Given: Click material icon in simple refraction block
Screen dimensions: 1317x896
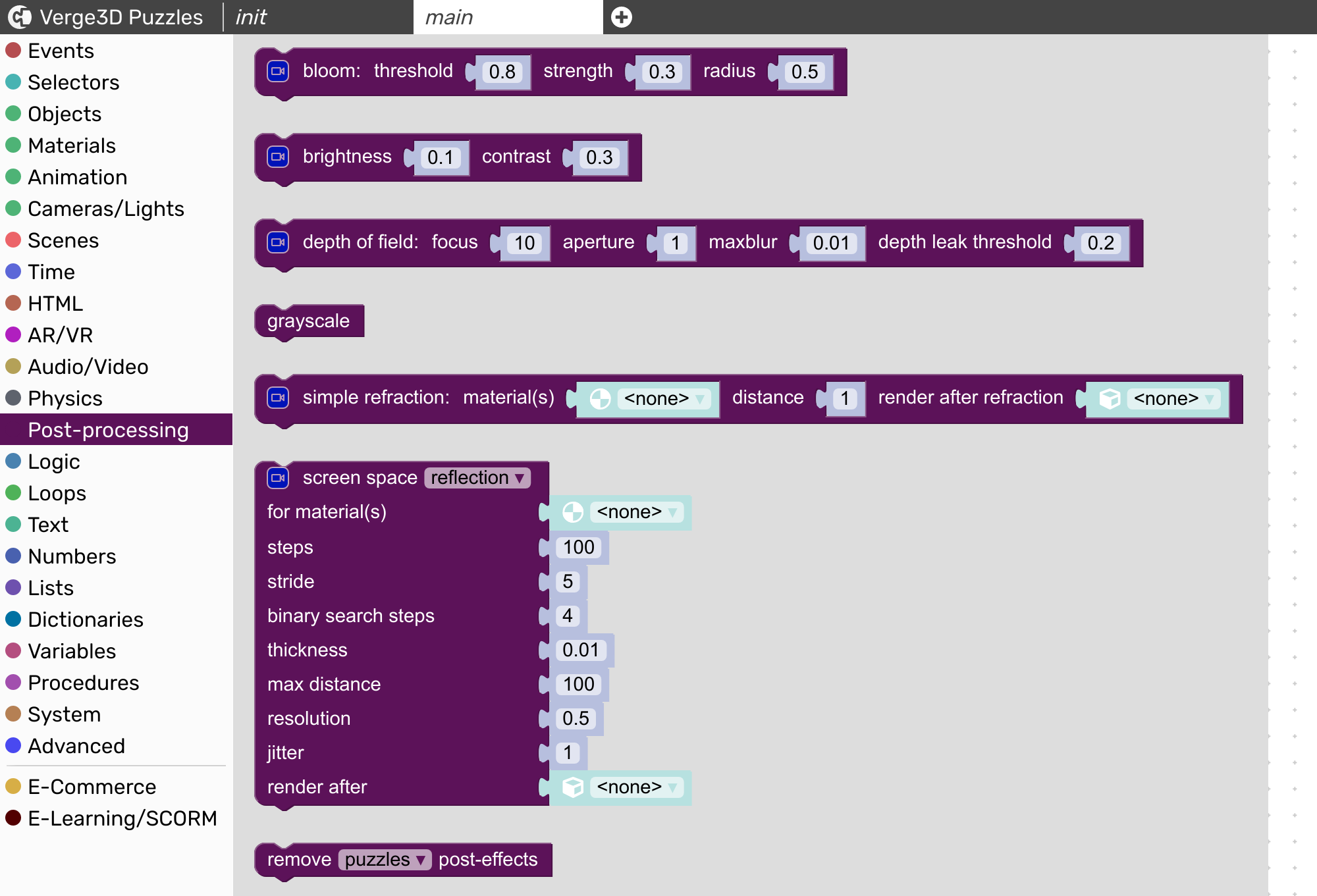Looking at the screenshot, I should click(x=600, y=399).
